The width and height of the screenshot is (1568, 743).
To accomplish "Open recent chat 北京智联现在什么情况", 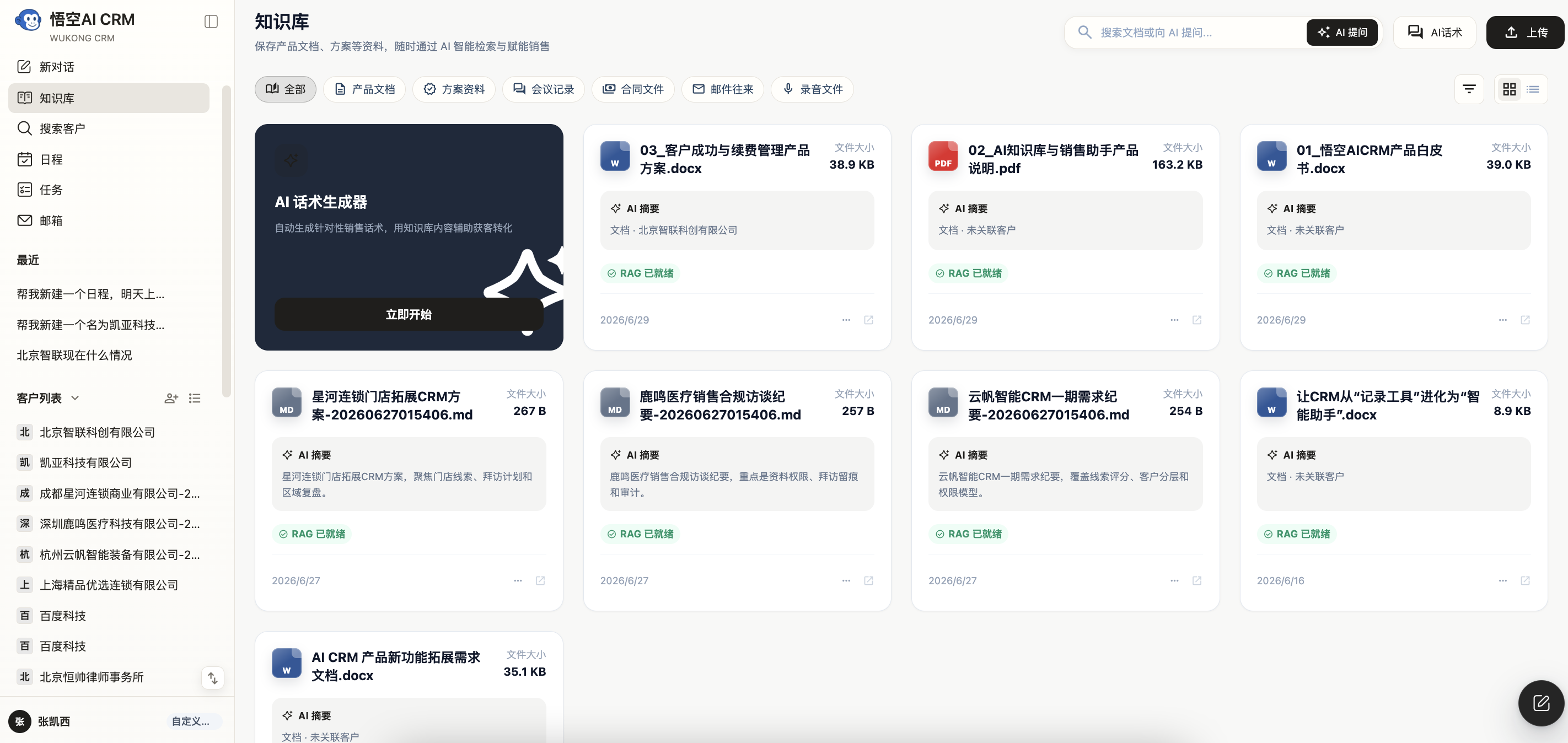I will 74,356.
